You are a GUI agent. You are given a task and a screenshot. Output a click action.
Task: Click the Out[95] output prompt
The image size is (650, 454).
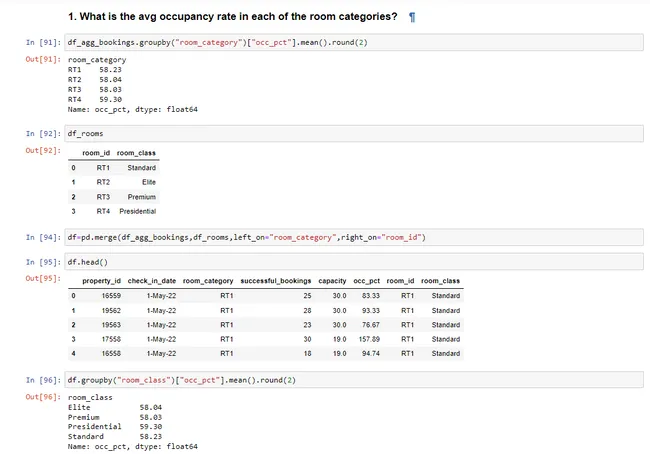(x=43, y=278)
